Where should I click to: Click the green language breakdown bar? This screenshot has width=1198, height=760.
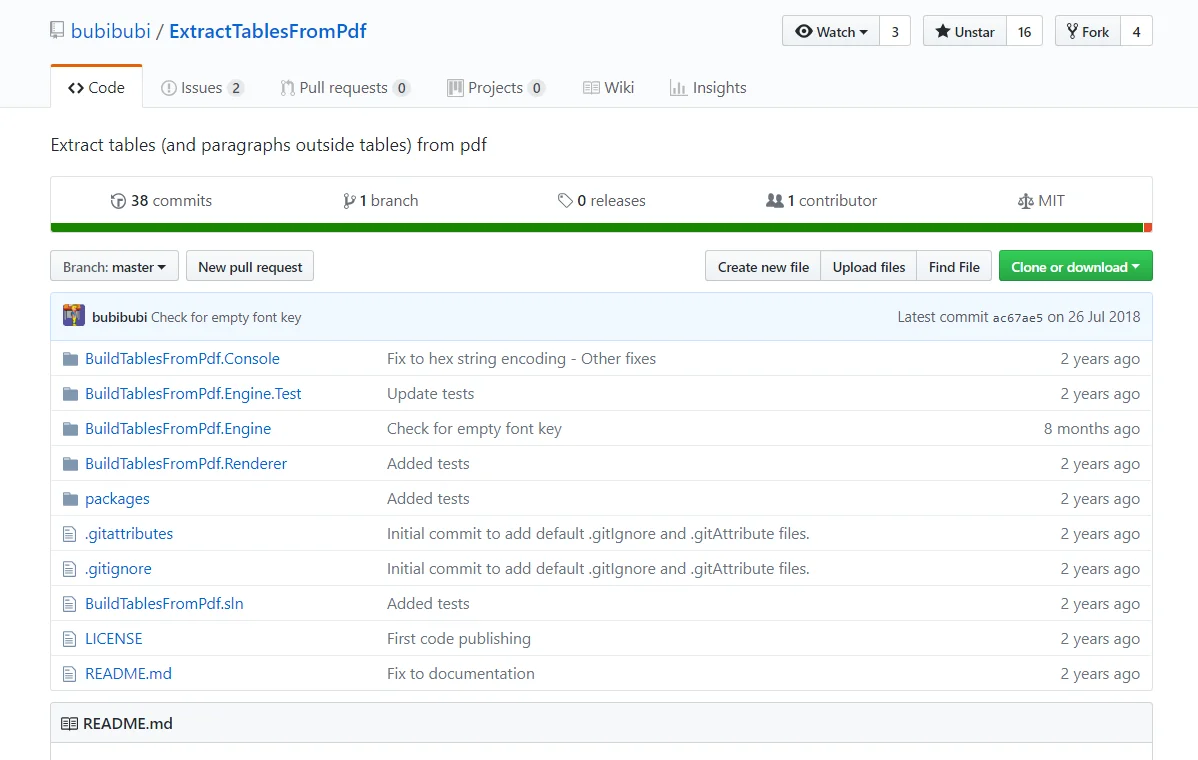click(x=597, y=228)
